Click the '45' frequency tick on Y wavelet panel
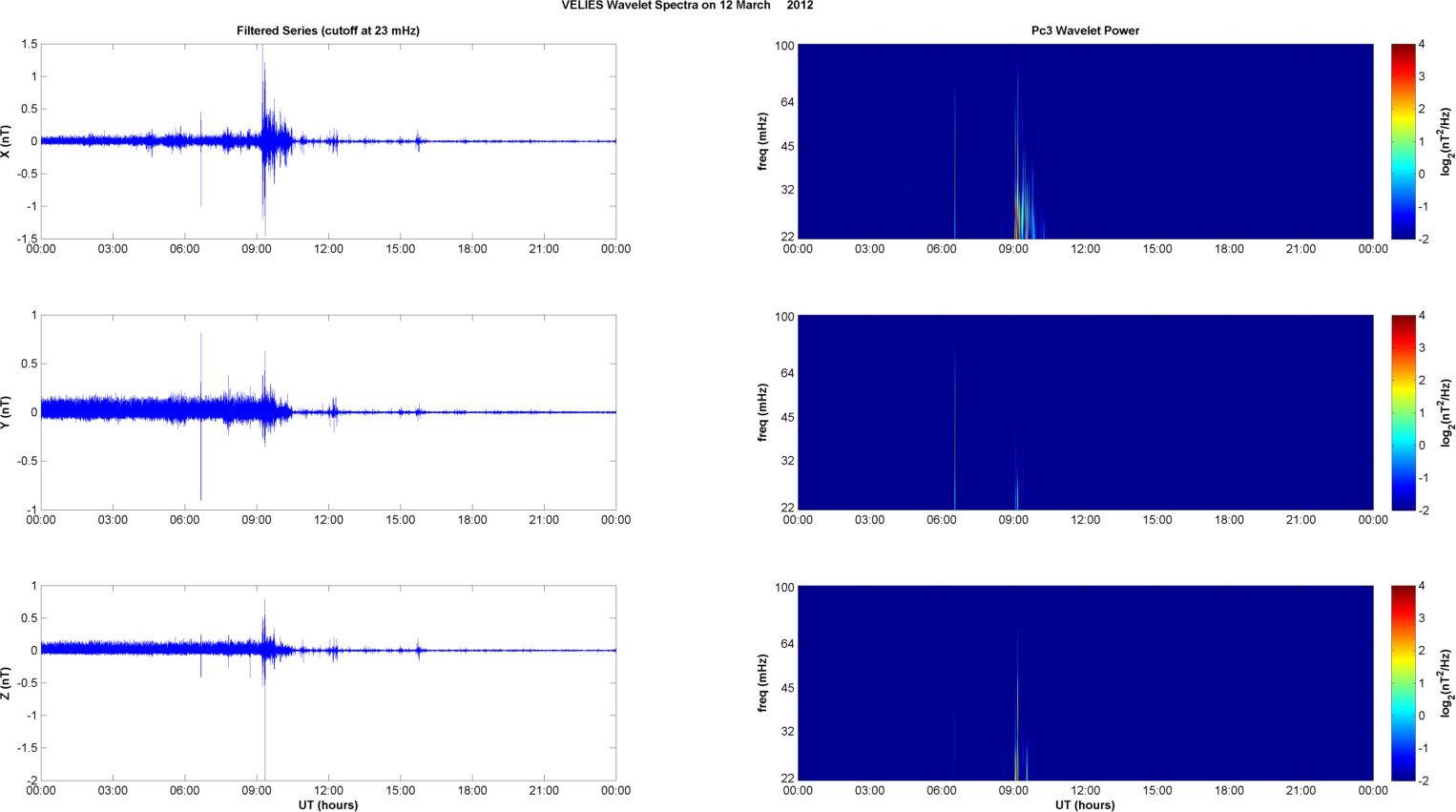The width and height of the screenshot is (1456, 812). (x=787, y=418)
